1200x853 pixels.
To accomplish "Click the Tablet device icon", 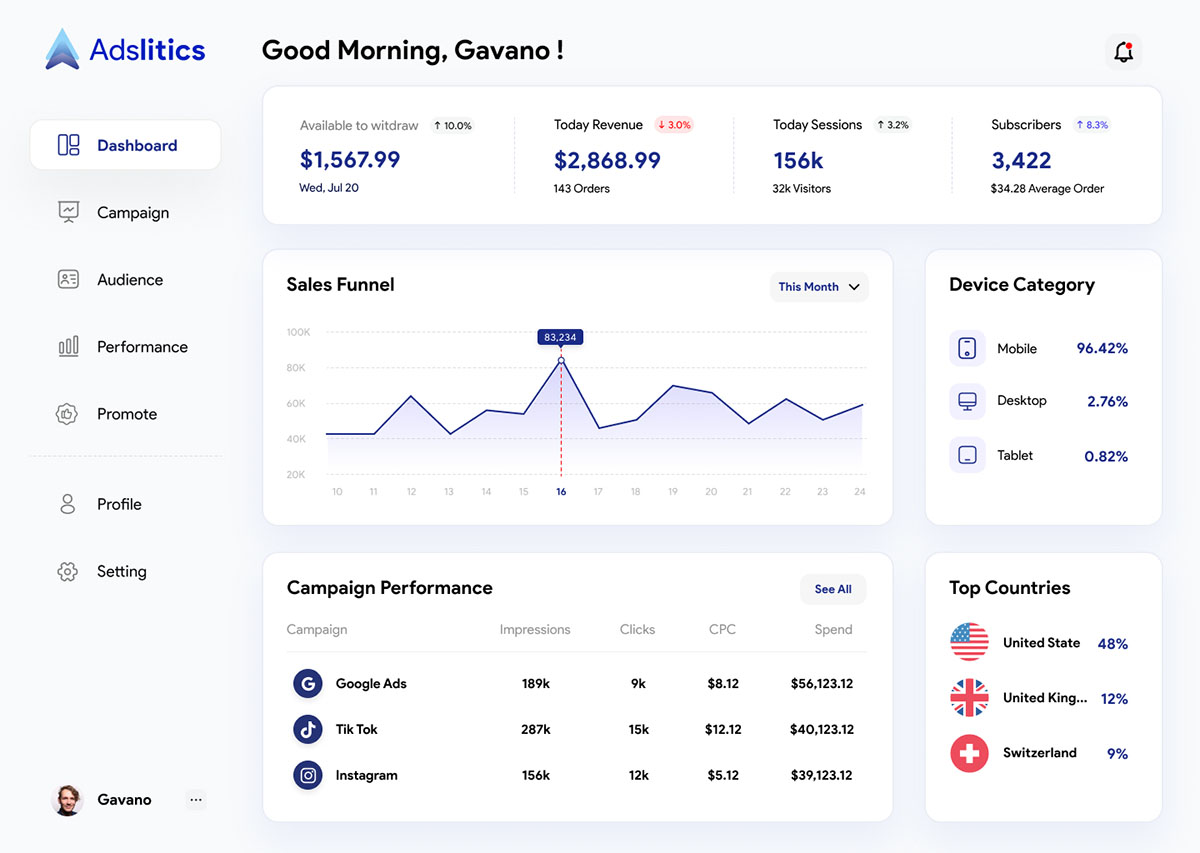I will pyautogui.click(x=967, y=455).
